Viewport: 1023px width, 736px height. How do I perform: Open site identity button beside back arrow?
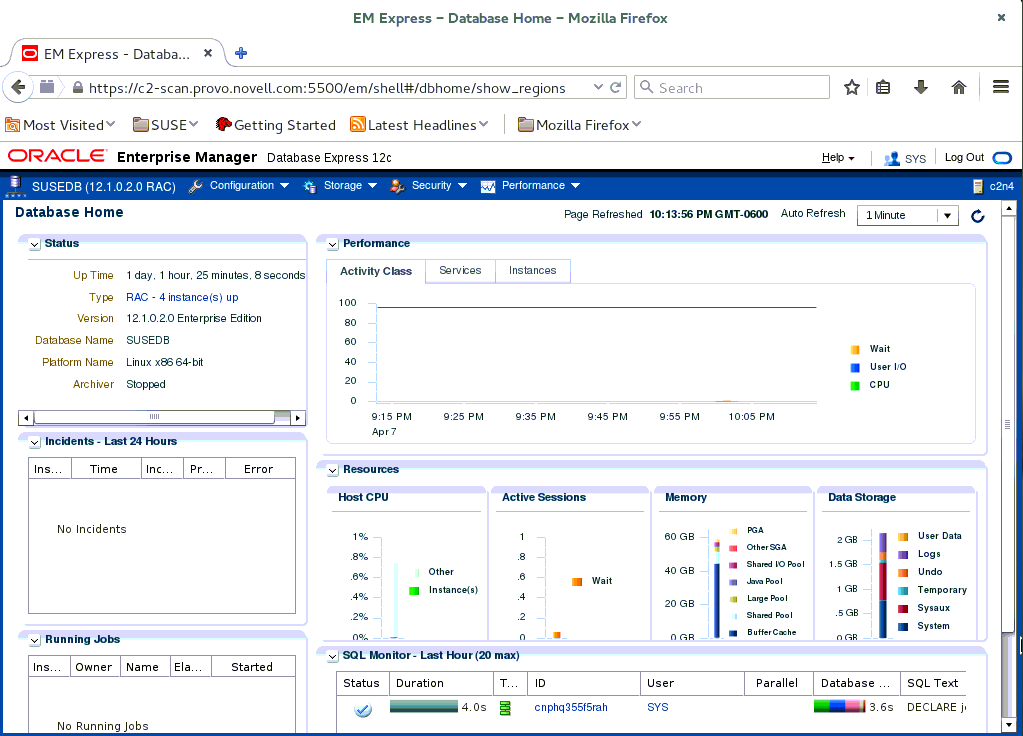[x=47, y=87]
